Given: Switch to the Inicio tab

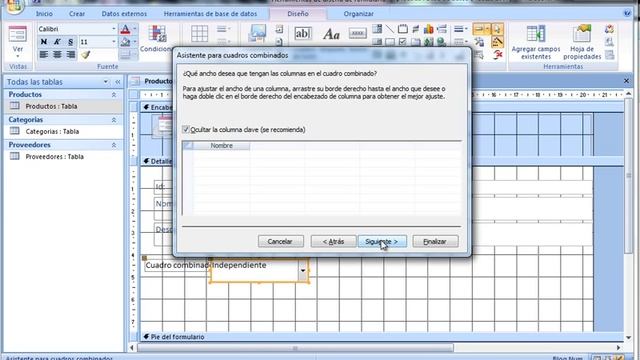Looking at the screenshot, I should click(44, 14).
